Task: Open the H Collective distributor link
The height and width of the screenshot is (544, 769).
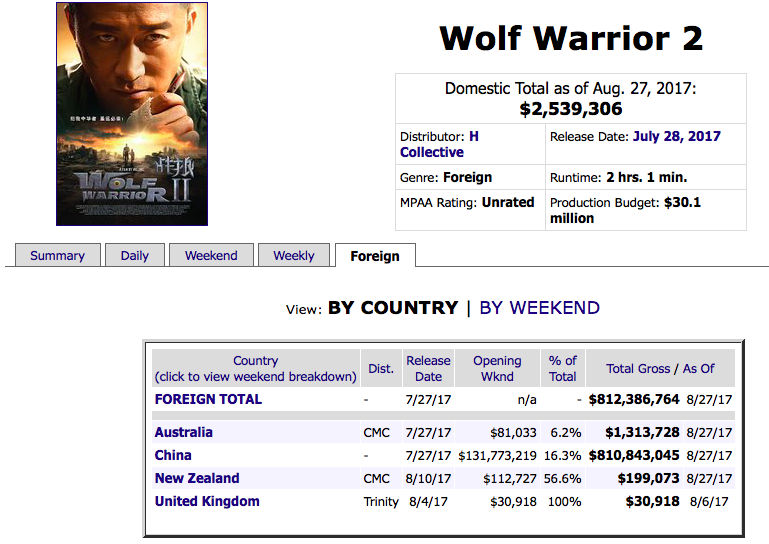Action: (x=432, y=144)
